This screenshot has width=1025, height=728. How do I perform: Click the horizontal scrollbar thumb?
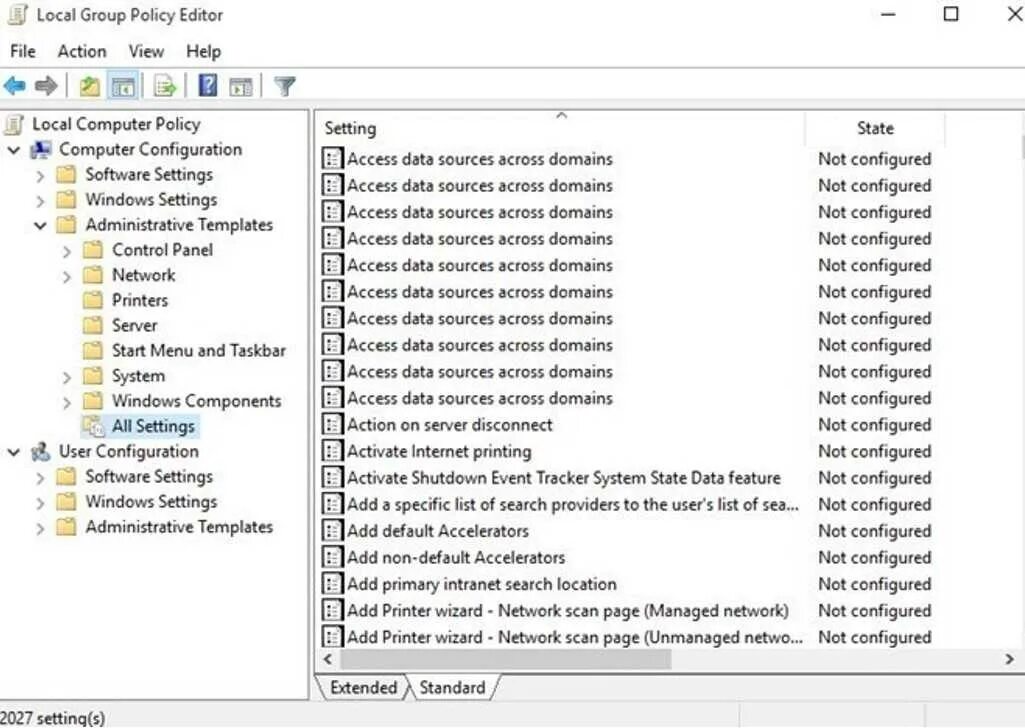click(x=506, y=659)
